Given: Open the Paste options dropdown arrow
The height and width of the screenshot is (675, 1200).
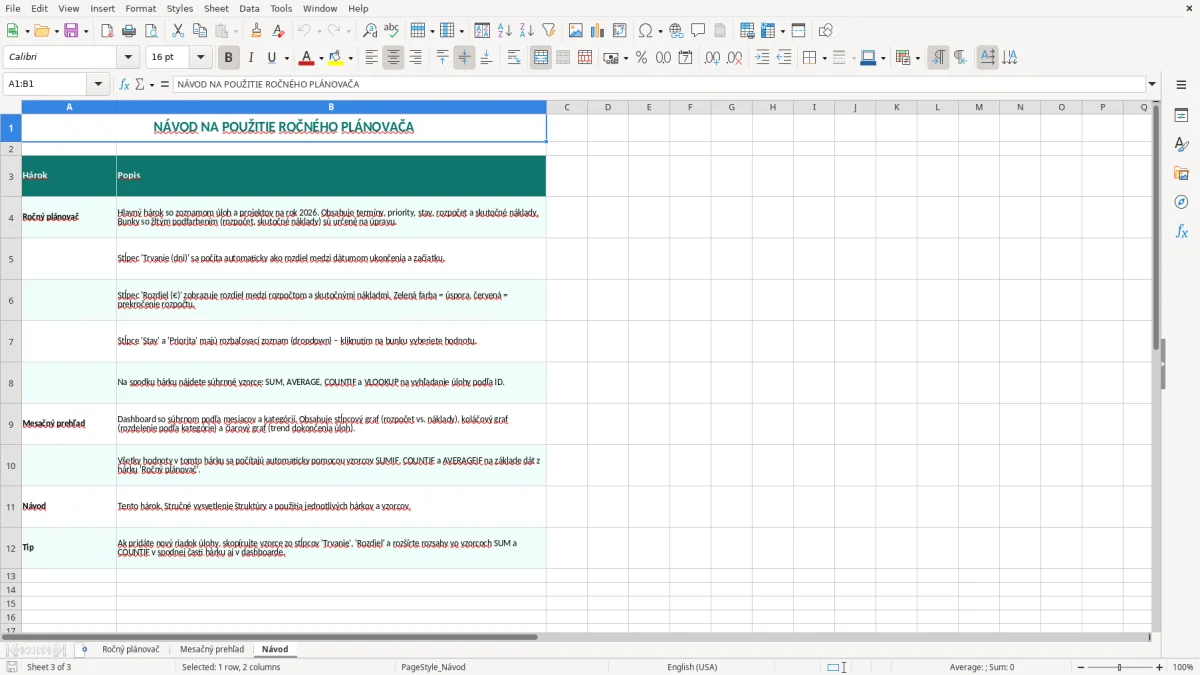Looking at the screenshot, I should 236,31.
